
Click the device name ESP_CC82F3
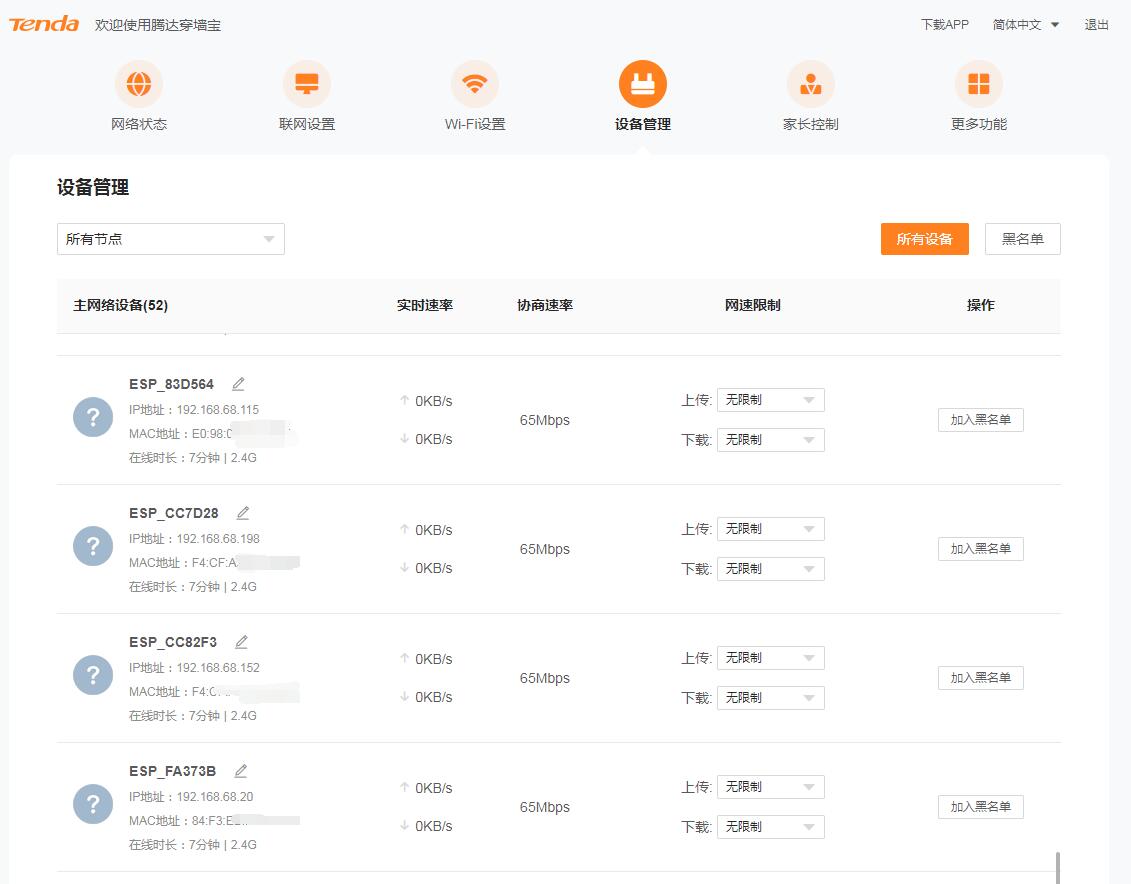coord(173,642)
